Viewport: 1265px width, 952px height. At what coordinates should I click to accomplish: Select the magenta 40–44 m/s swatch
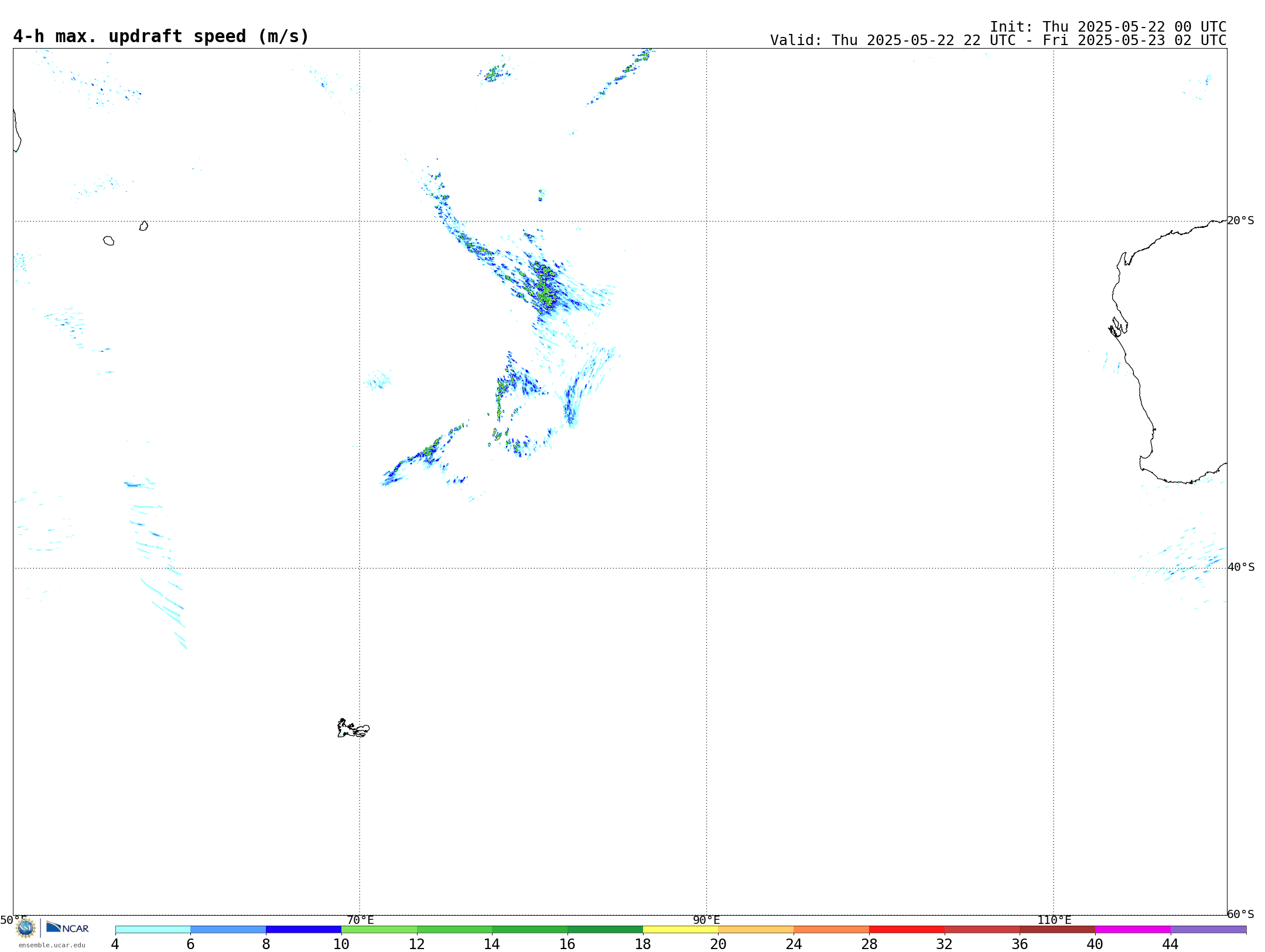tap(1133, 929)
